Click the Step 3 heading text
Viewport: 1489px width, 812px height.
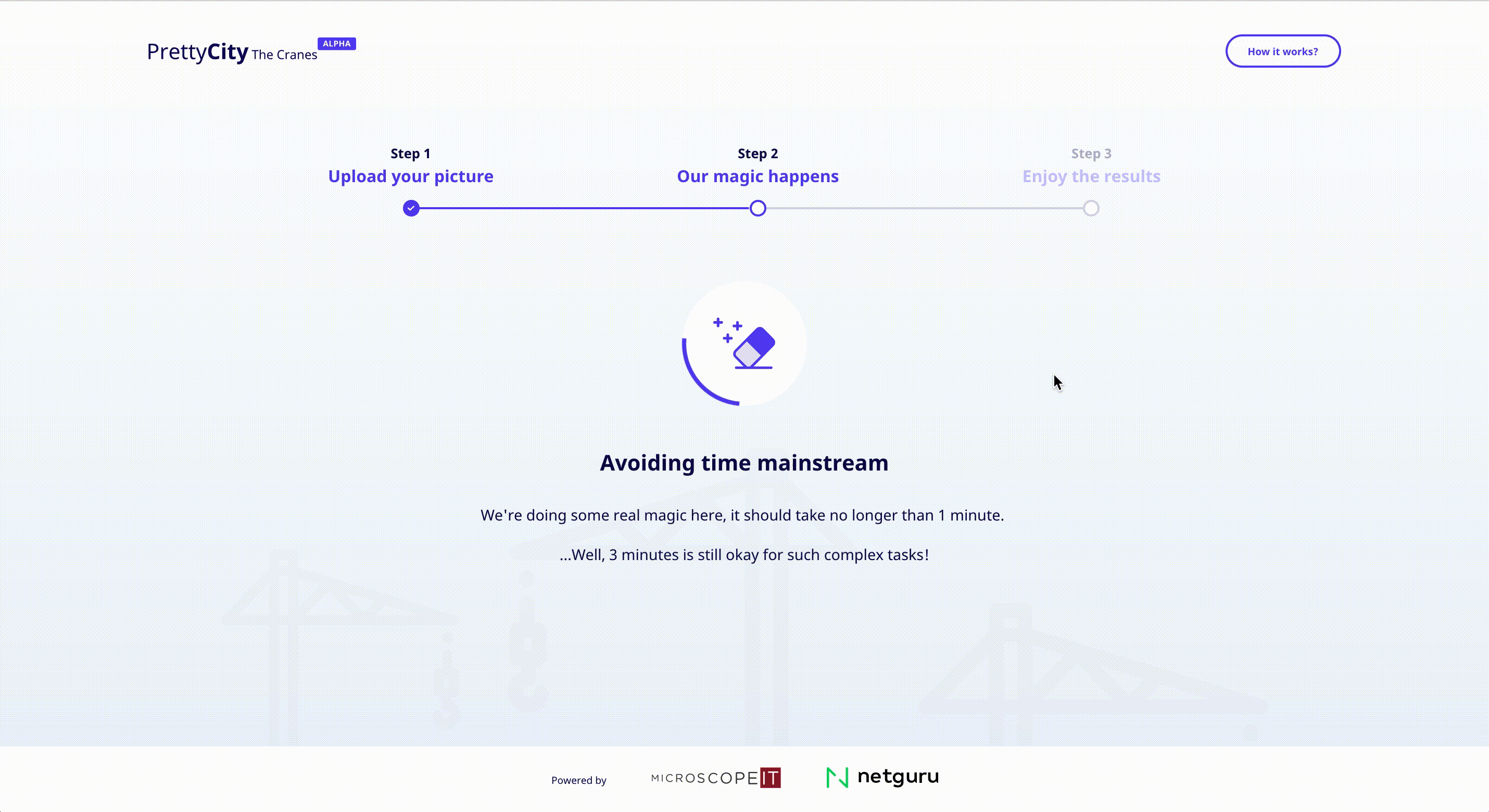[x=1091, y=154]
